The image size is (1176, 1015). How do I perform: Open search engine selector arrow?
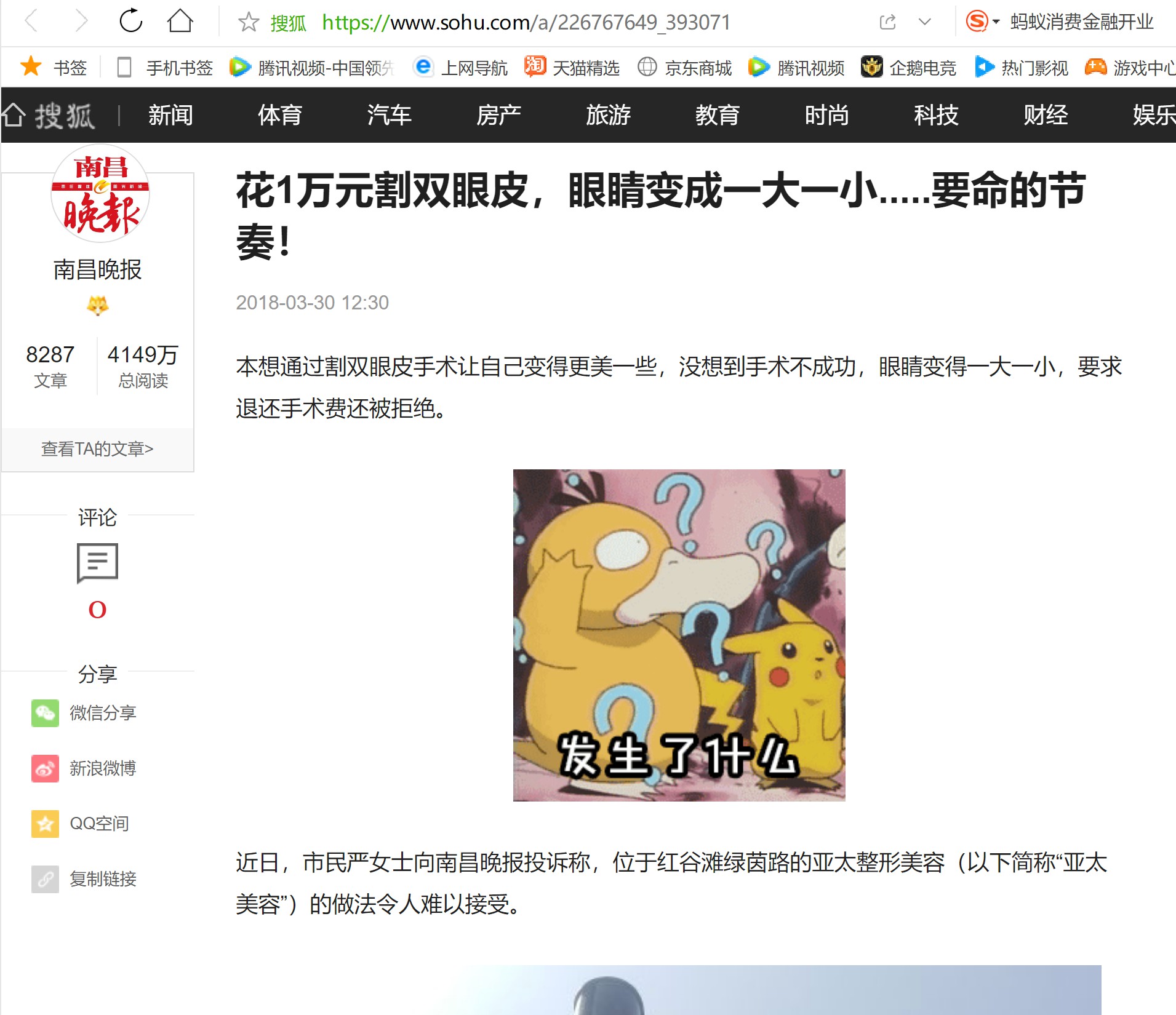[996, 22]
